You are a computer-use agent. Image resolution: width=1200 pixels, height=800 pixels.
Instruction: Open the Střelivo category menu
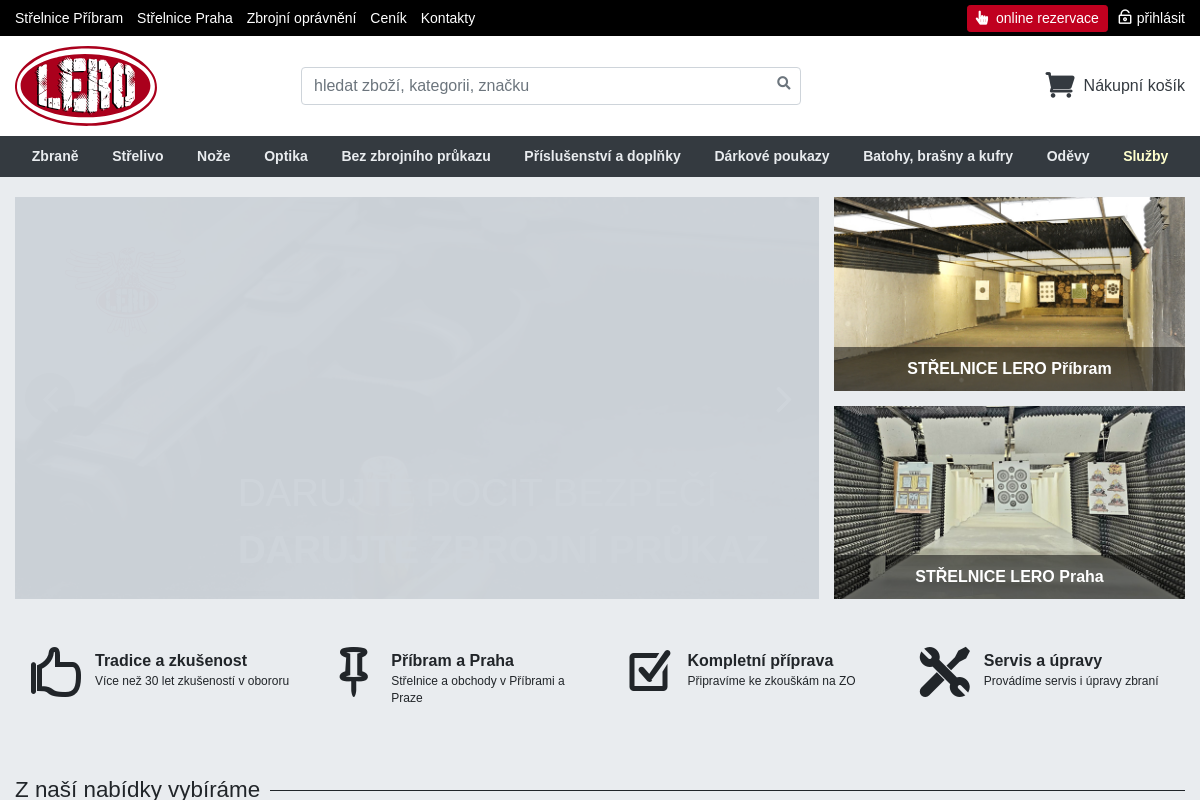pos(138,156)
